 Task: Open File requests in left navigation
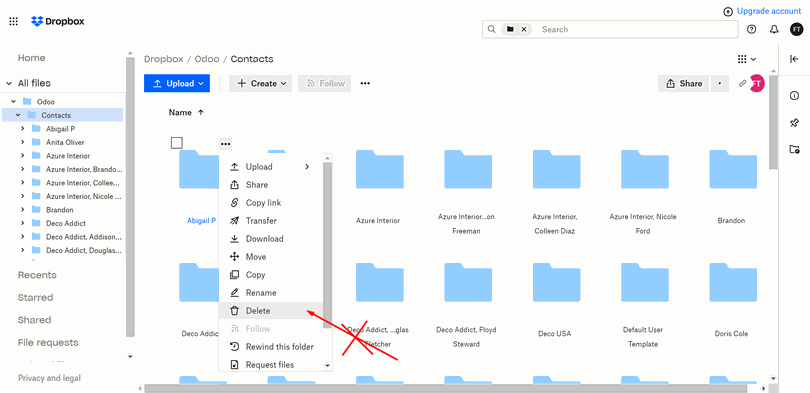[x=48, y=343]
